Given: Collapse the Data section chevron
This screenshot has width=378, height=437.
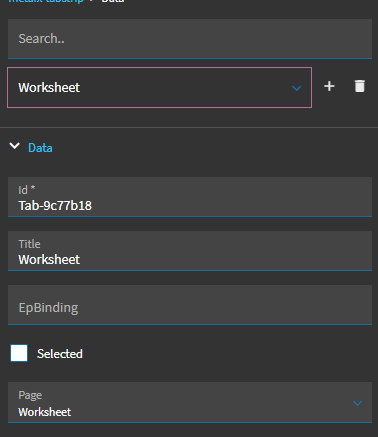Looking at the screenshot, I should pyautogui.click(x=14, y=146).
